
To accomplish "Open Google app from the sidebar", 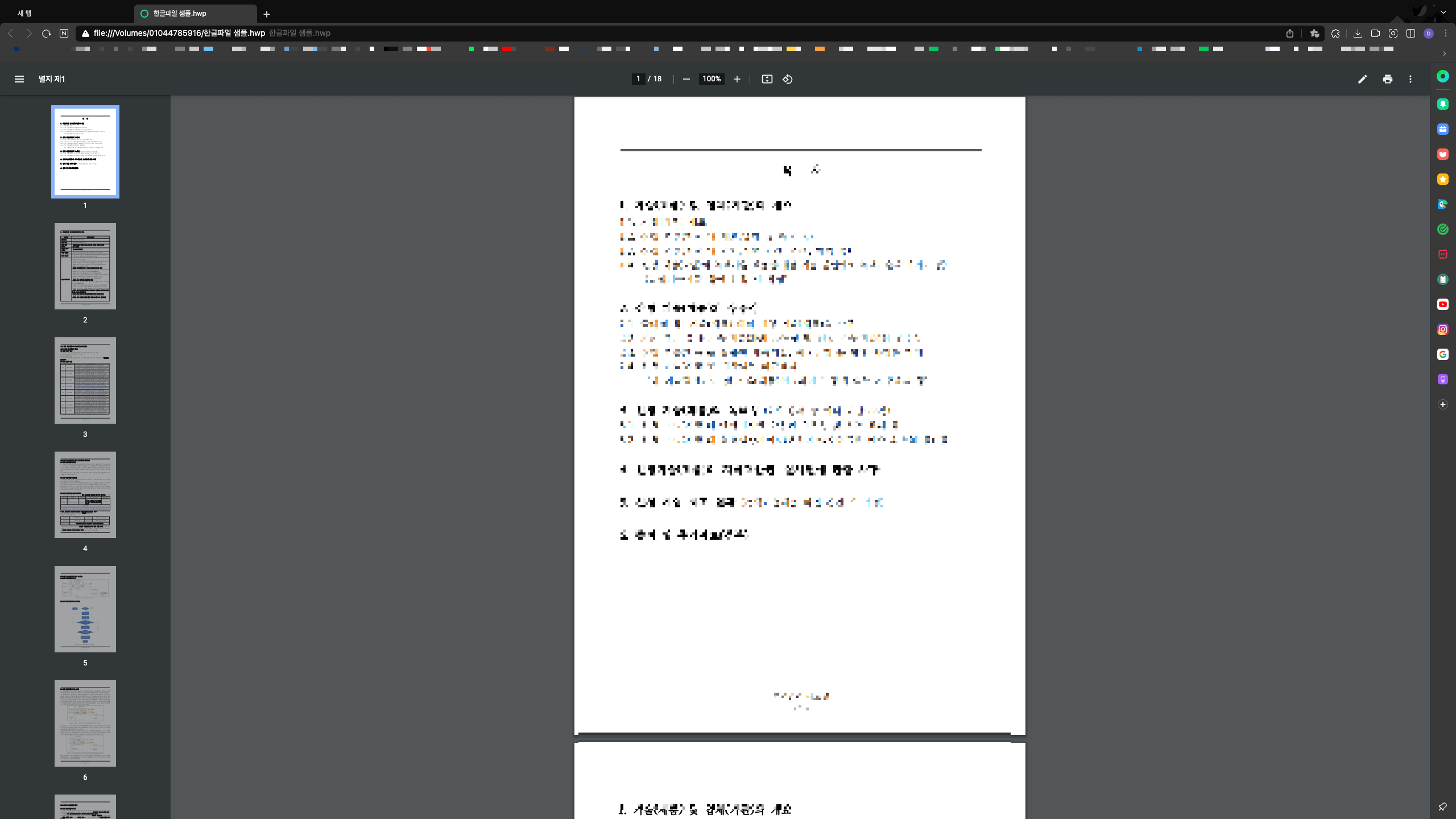I will pos(1443,354).
